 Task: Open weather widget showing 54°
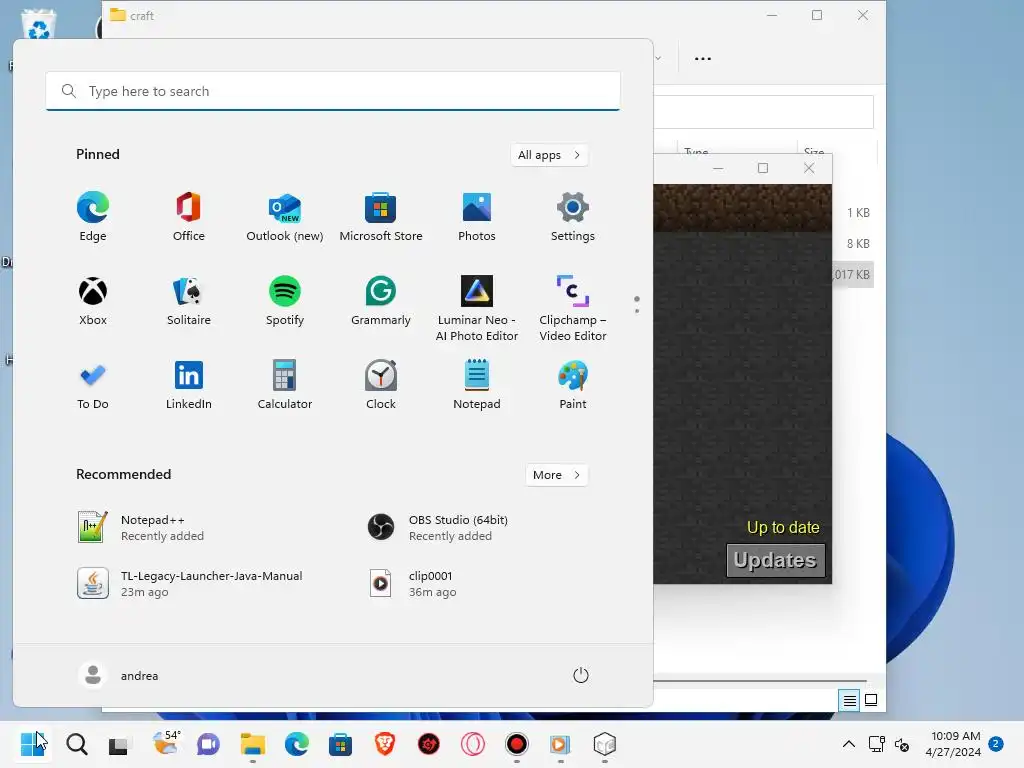tap(166, 743)
